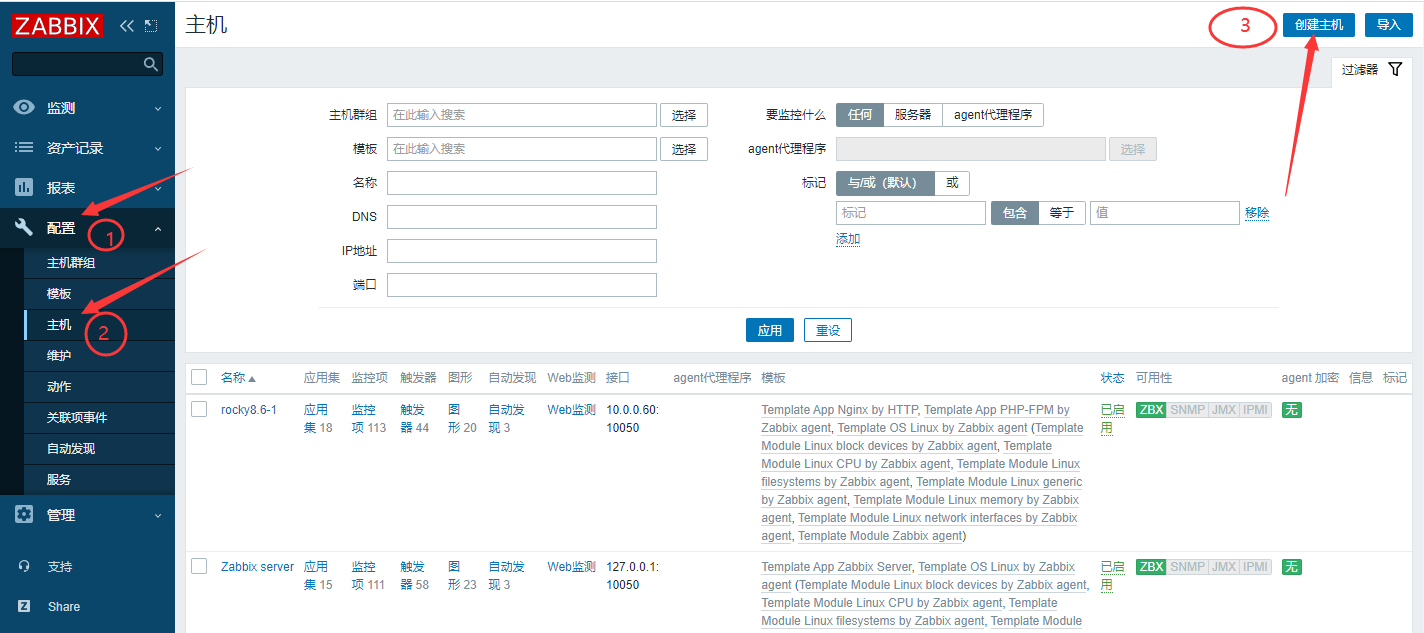Screen dimensions: 1424x633
Task: Select agent代理程序 in the monitored-by options
Action: tap(993, 115)
